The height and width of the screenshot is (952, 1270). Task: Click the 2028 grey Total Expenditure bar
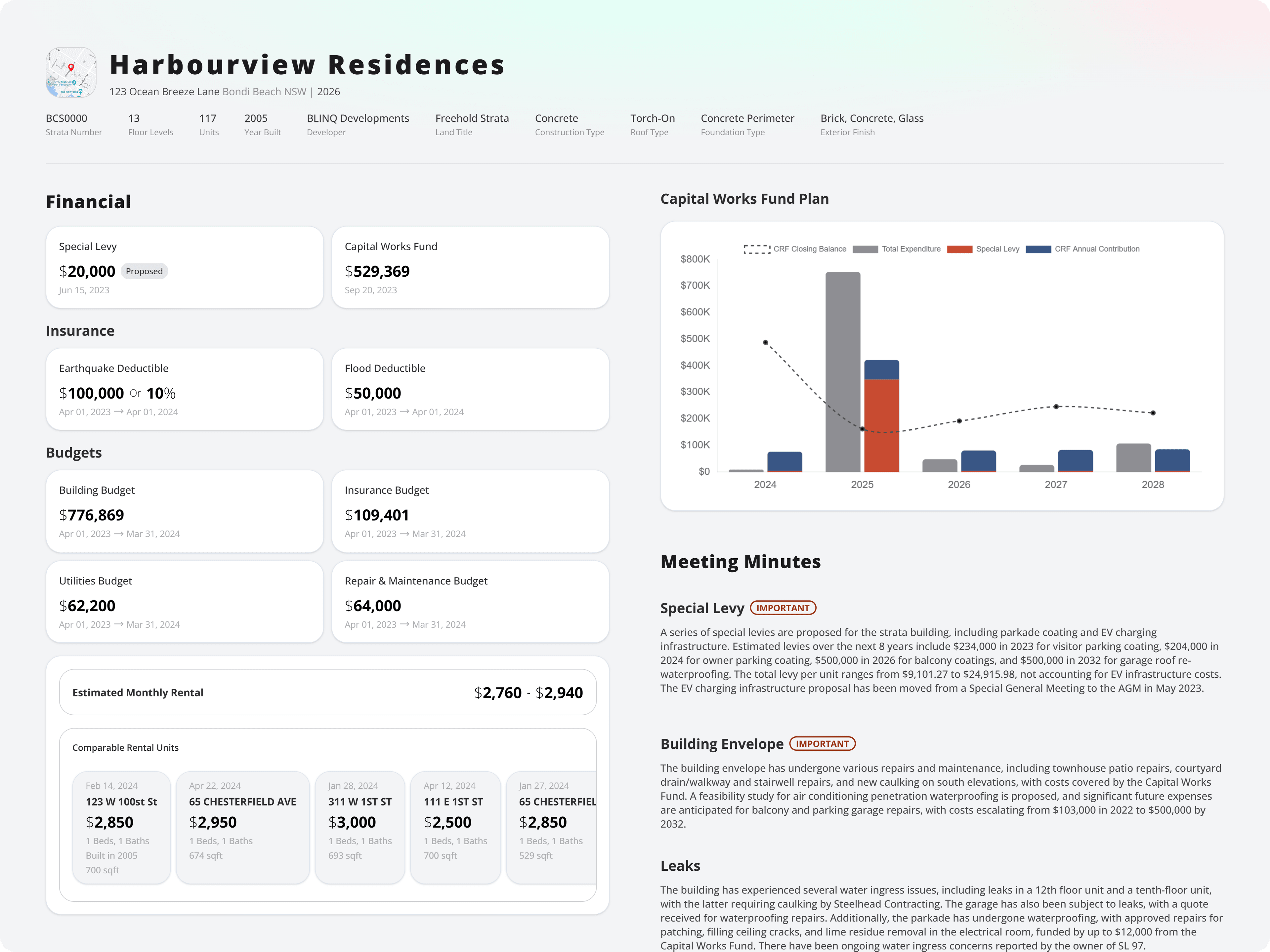click(x=1133, y=457)
